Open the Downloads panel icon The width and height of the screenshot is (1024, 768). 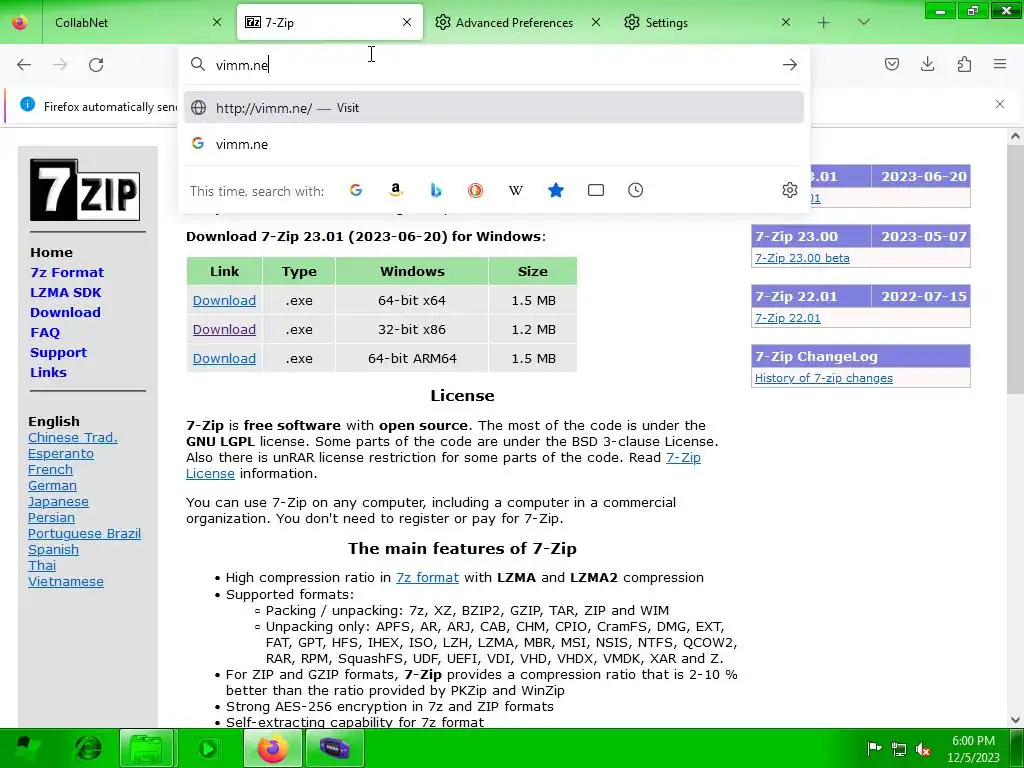pyautogui.click(x=927, y=64)
